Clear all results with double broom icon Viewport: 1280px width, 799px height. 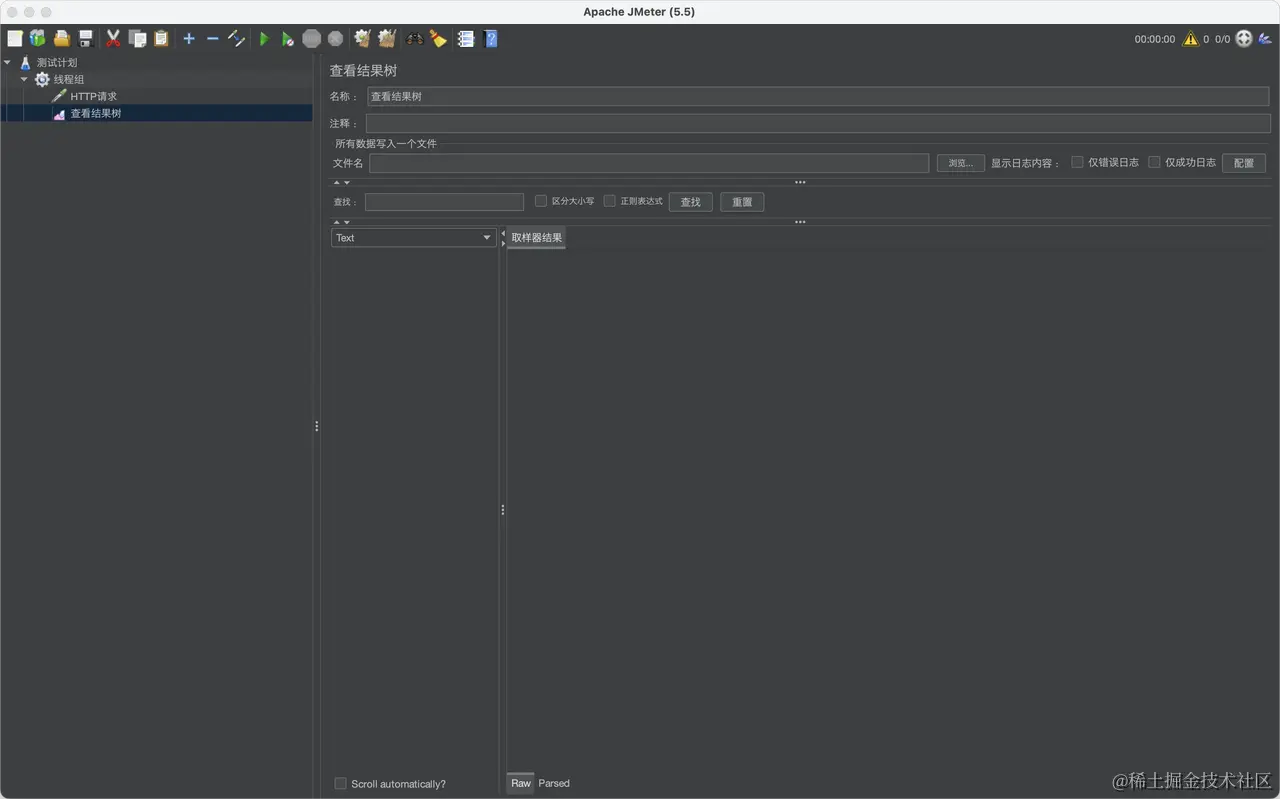point(387,39)
